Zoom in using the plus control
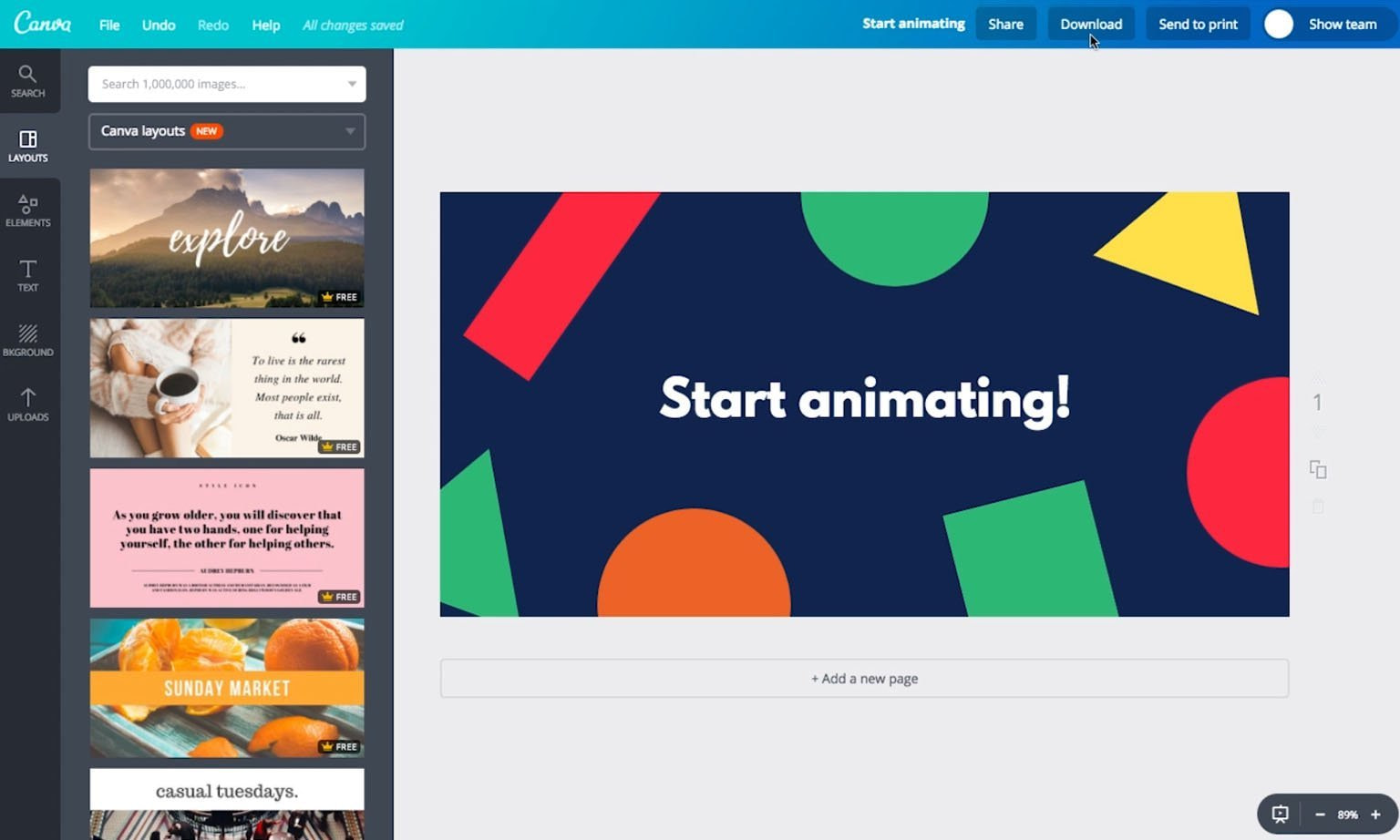Image resolution: width=1400 pixels, height=840 pixels. click(1374, 814)
